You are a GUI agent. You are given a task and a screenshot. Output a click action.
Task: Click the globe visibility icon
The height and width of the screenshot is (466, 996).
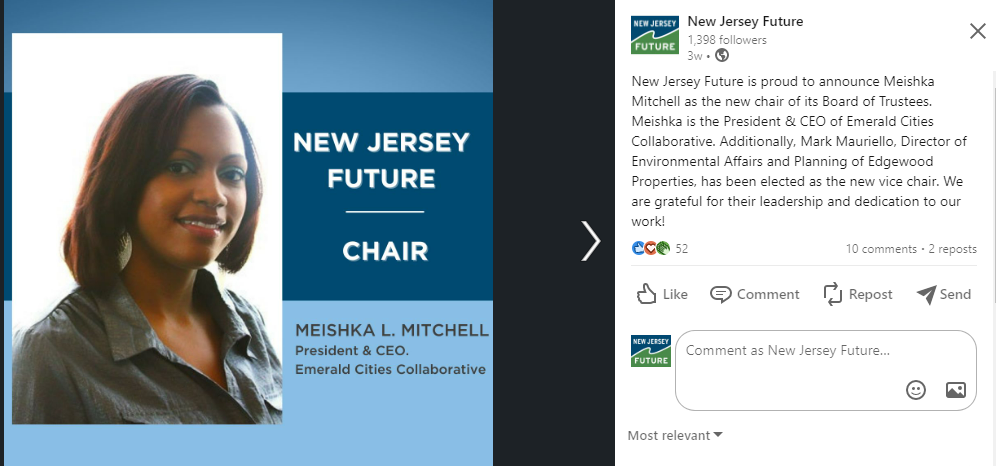click(723, 56)
